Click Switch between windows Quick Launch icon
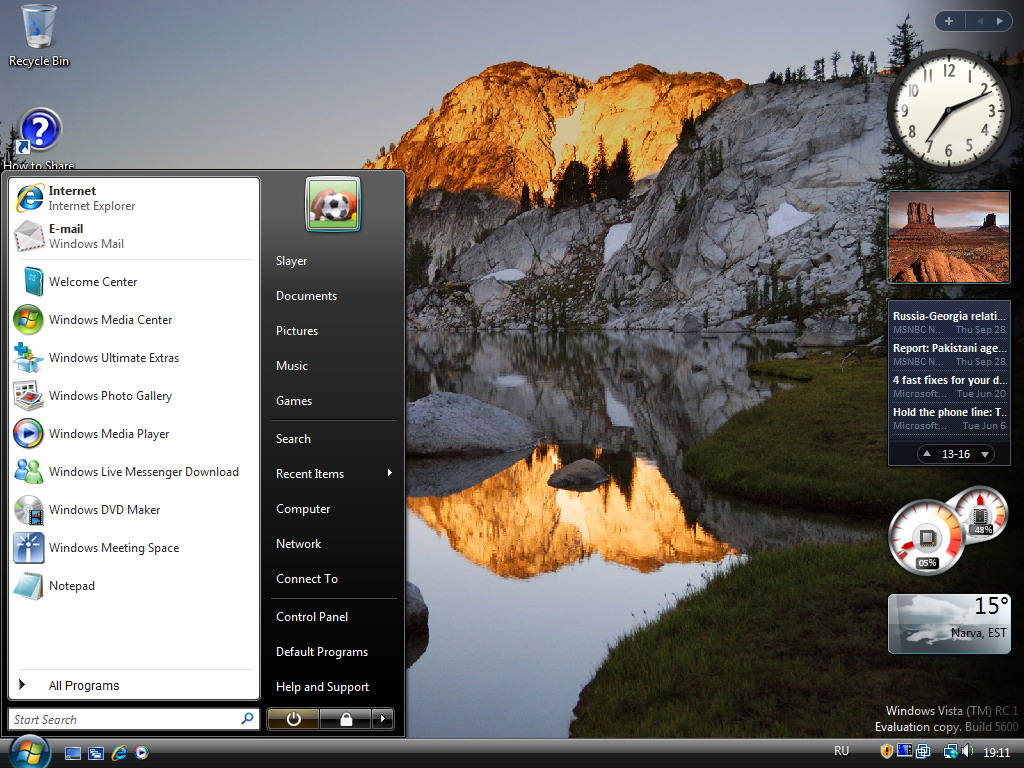 (x=96, y=753)
